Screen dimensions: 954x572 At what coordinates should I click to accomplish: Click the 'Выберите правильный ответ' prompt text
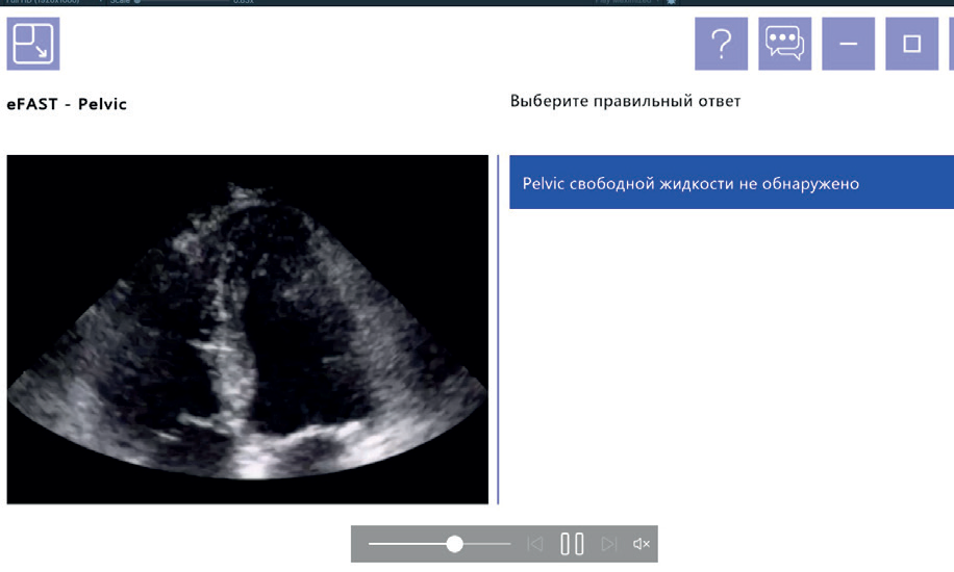click(x=625, y=101)
